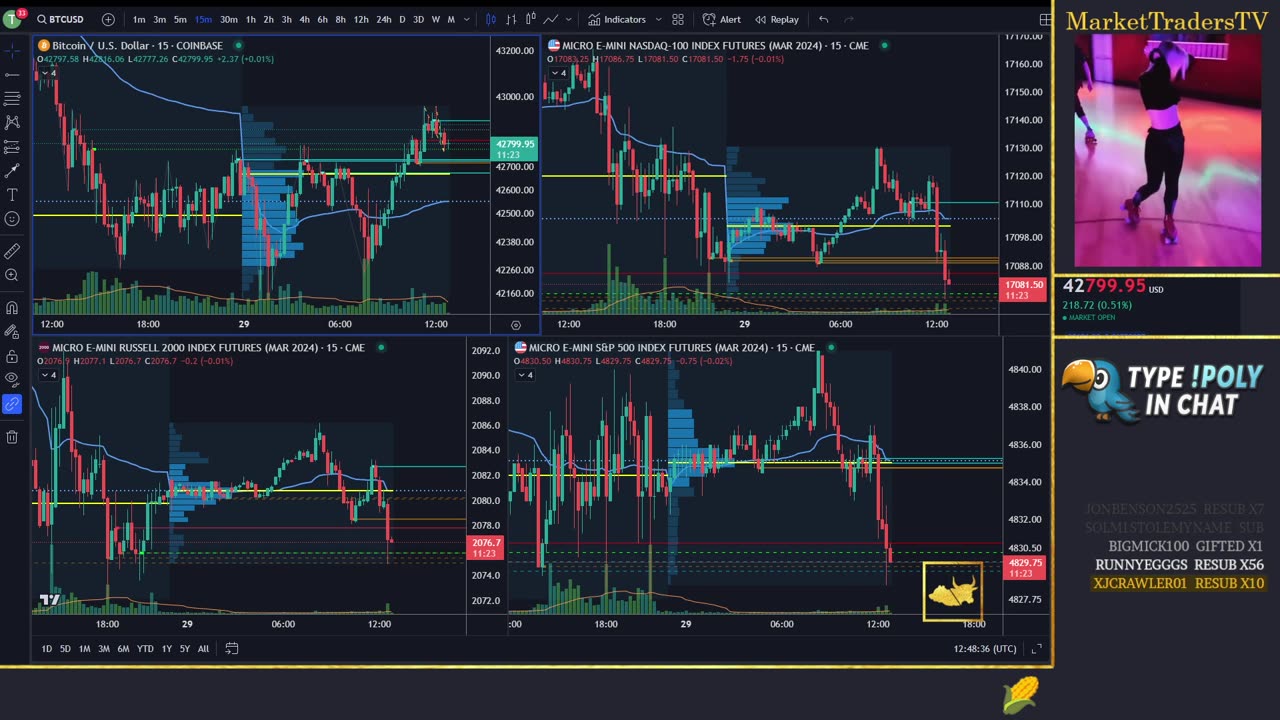1280x720 pixels.
Task: Select the XABCD pattern tool
Action: tap(12, 122)
